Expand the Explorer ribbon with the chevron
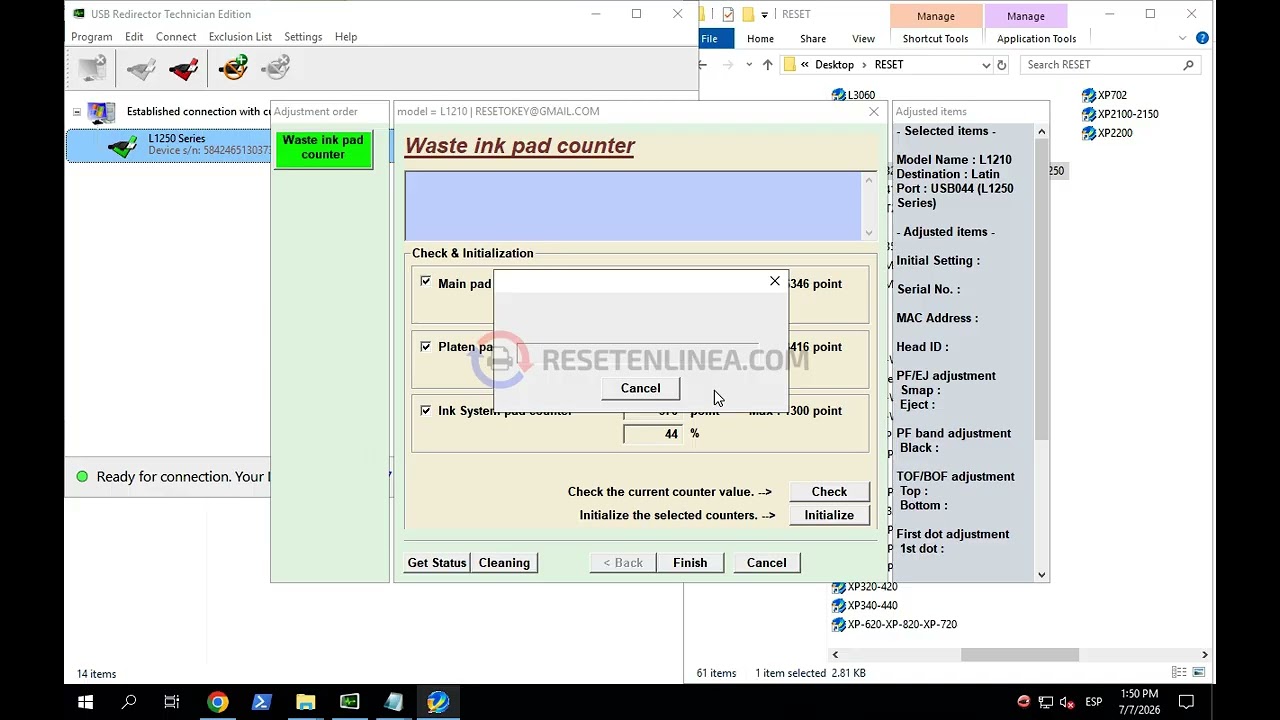1280x720 pixels. 1183,38
